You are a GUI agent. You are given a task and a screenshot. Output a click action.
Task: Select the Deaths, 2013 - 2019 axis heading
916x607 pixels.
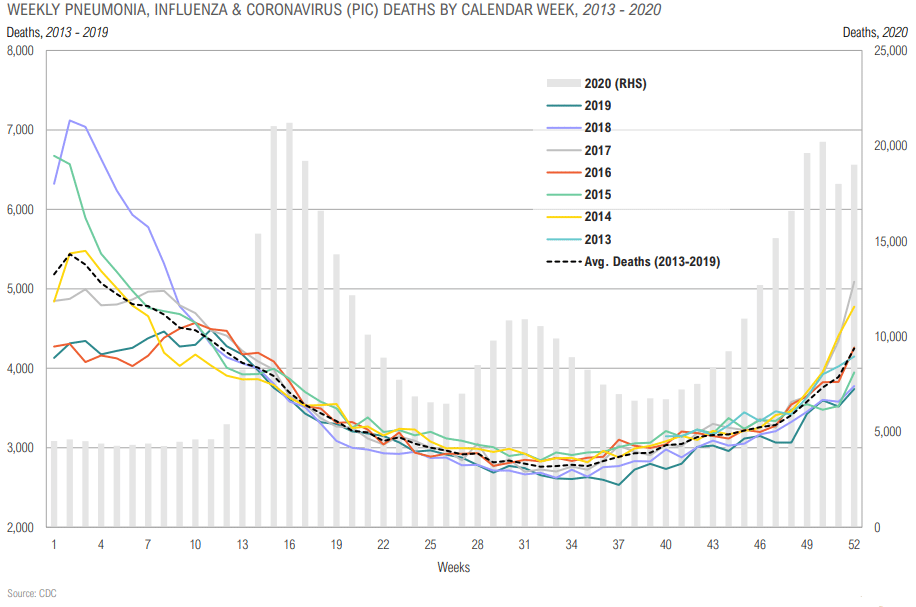[x=57, y=32]
